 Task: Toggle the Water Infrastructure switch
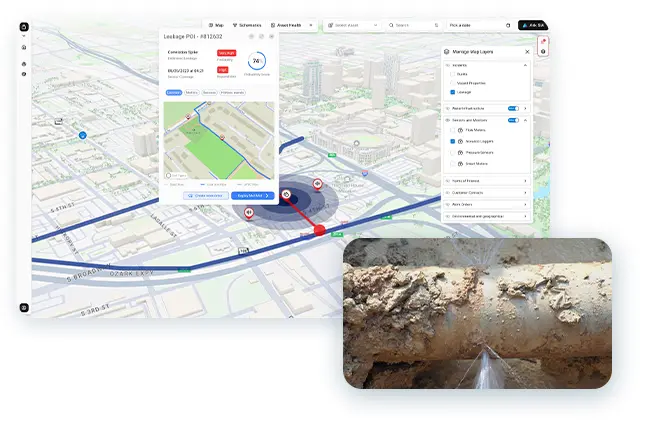[513, 108]
